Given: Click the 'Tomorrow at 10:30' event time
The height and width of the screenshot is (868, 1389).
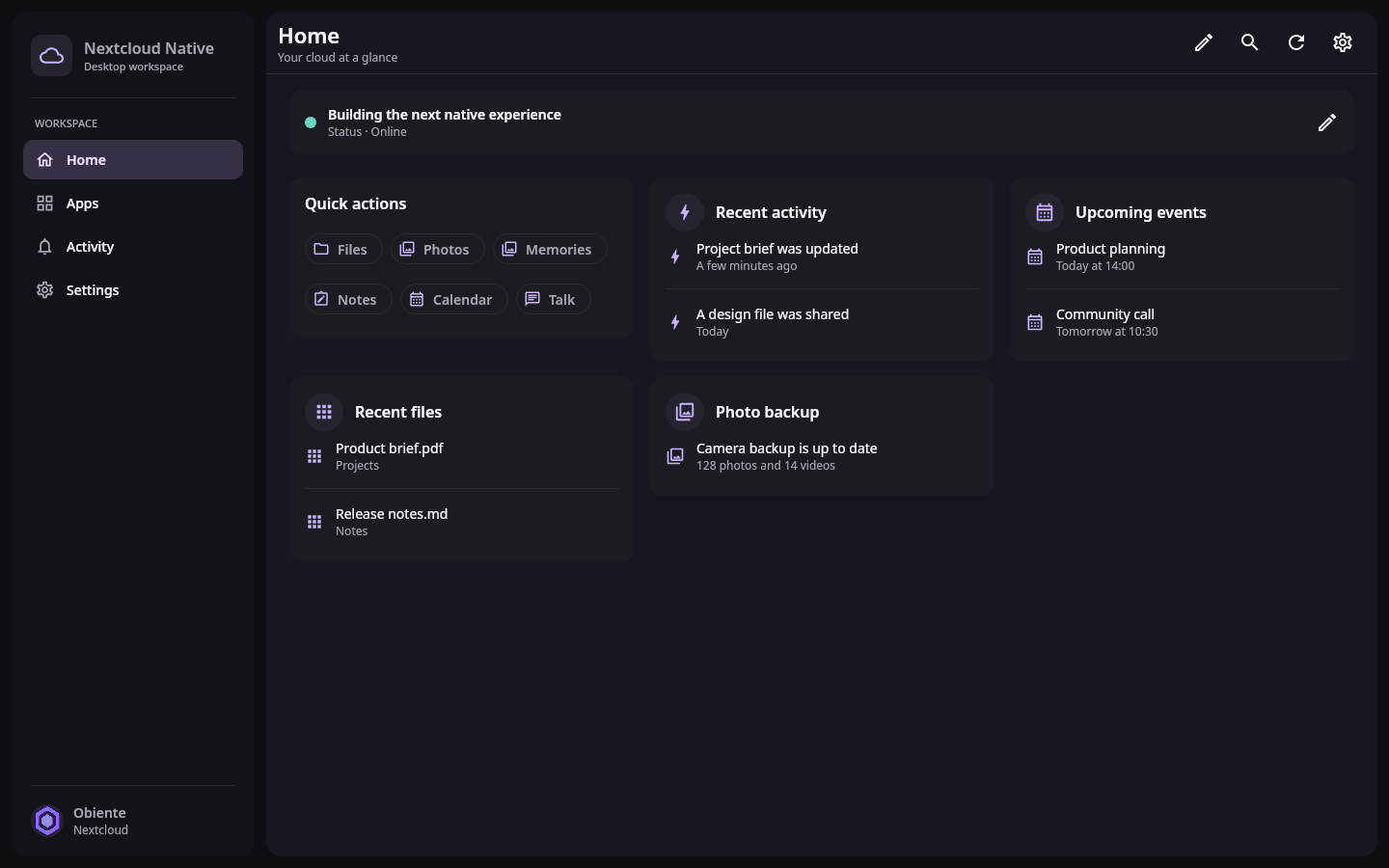Looking at the screenshot, I should point(1106,332).
